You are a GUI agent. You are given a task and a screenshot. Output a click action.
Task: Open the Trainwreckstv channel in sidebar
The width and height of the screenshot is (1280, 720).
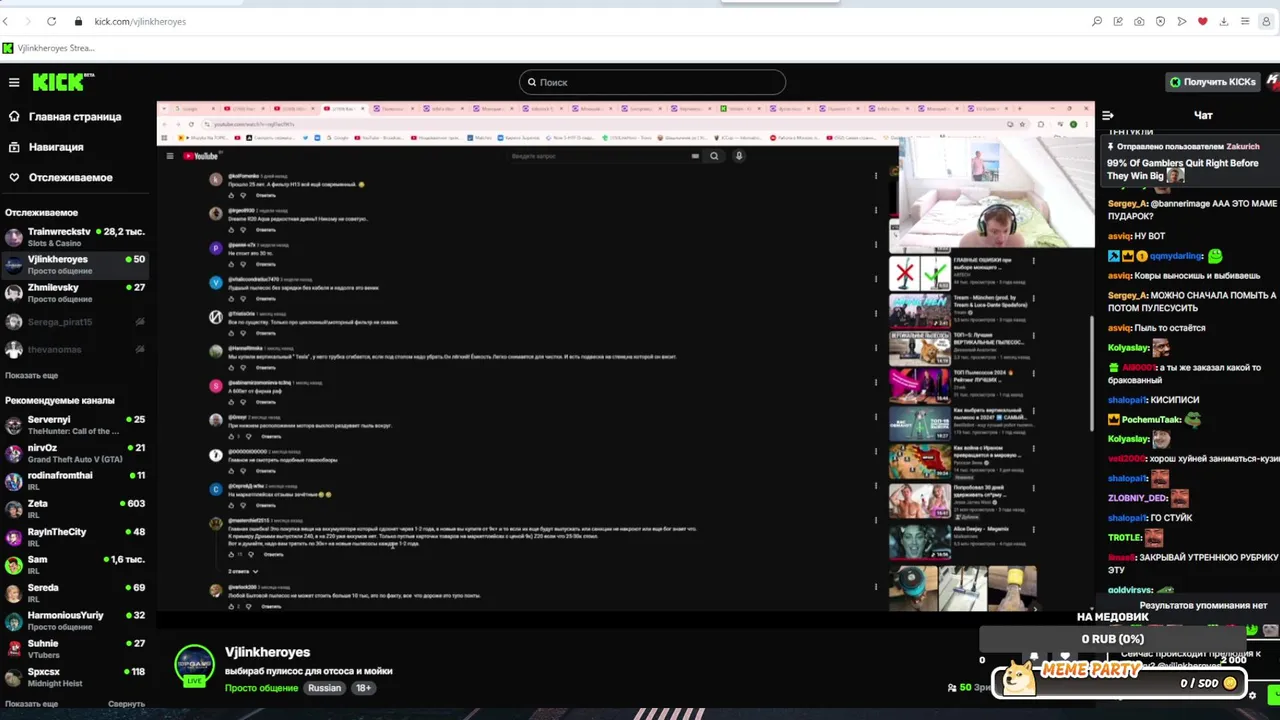point(75,237)
